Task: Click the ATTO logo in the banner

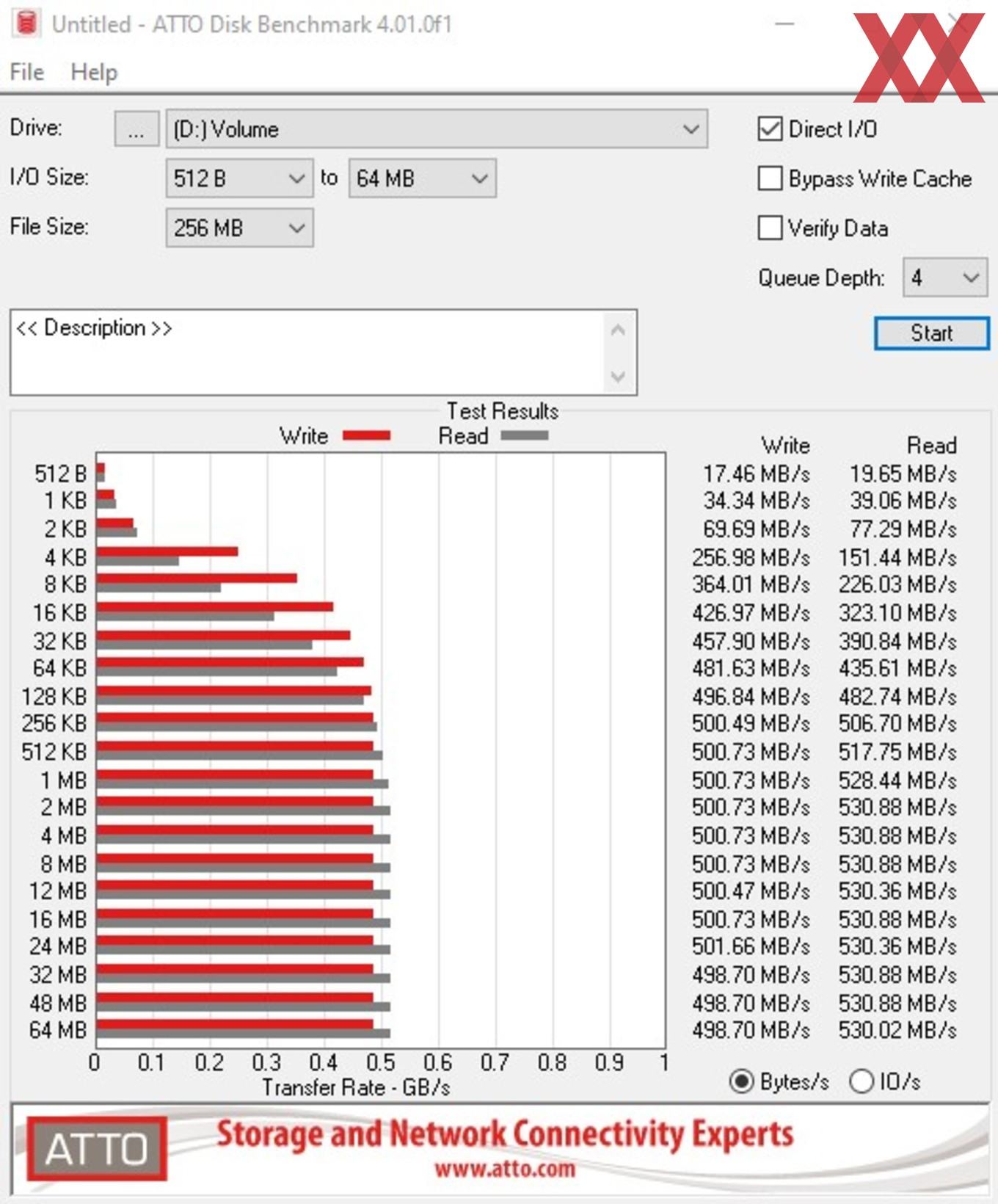Action: [x=97, y=1149]
